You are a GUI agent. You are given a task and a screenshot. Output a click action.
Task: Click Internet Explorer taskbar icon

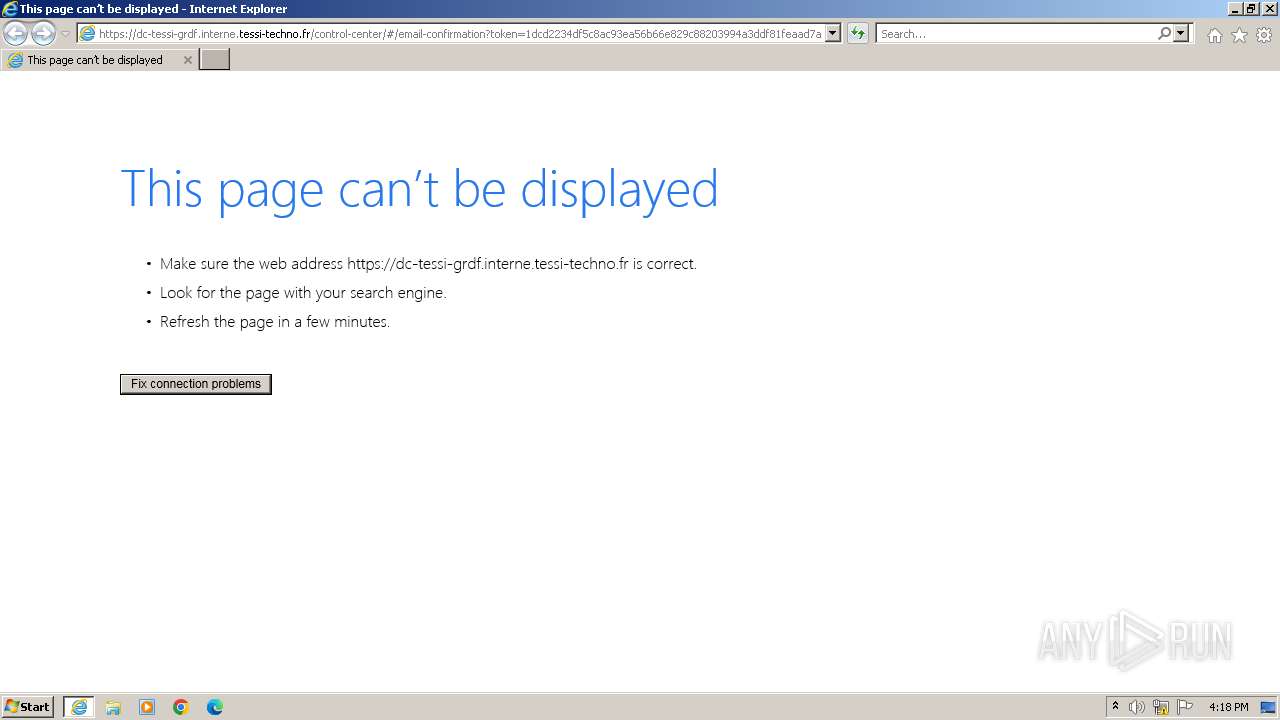(79, 707)
